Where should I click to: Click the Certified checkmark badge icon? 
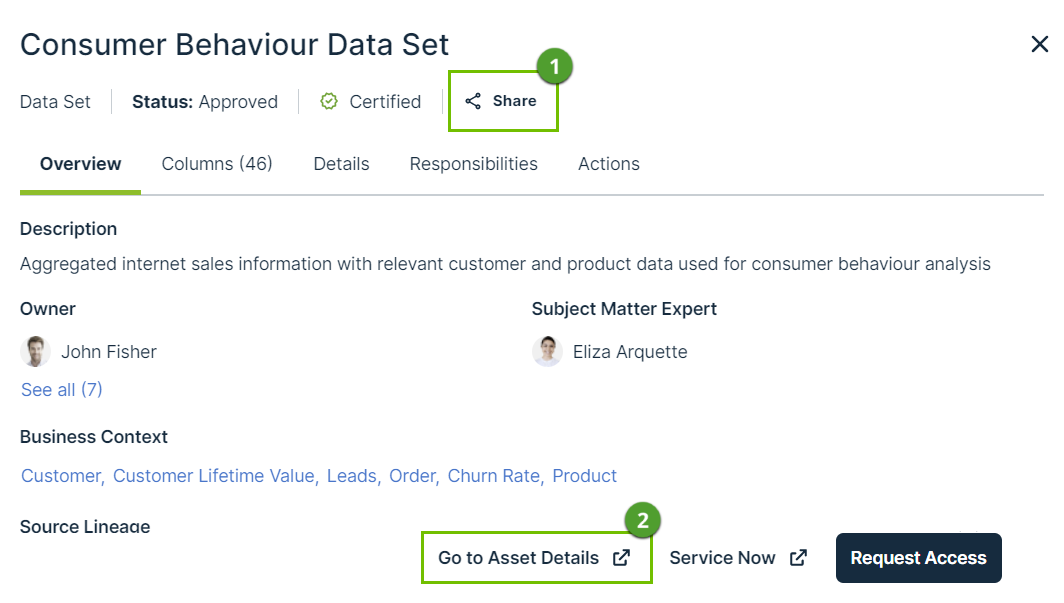click(329, 101)
